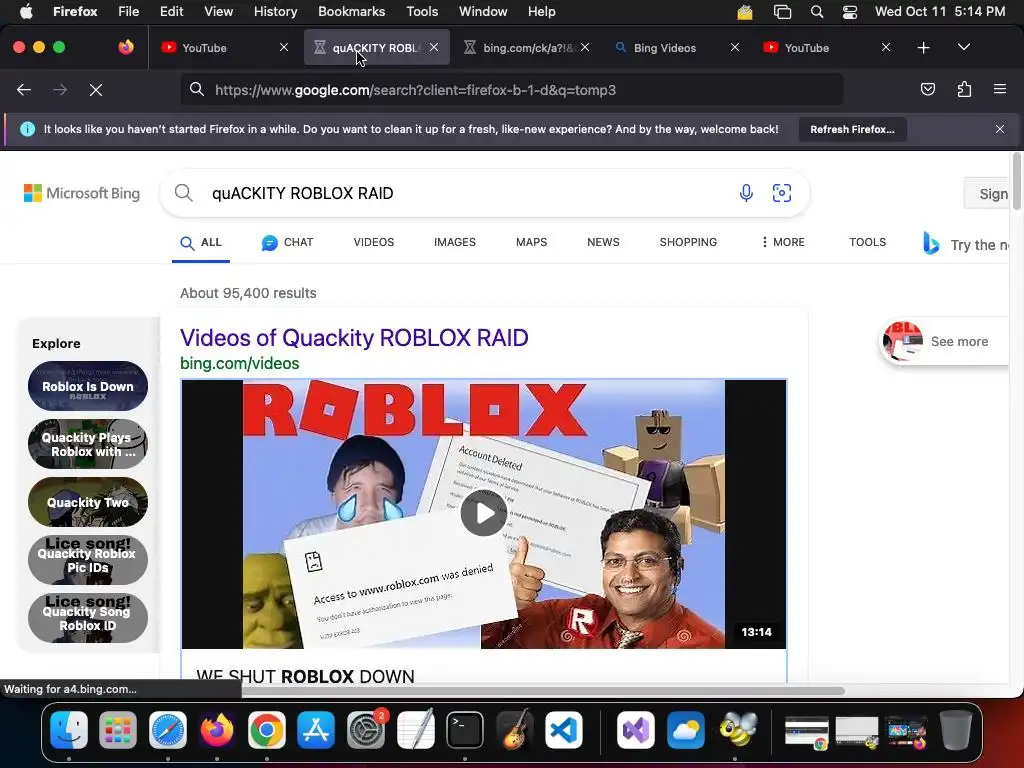Open System Settings from the dock
The height and width of the screenshot is (768, 1024).
(366, 729)
